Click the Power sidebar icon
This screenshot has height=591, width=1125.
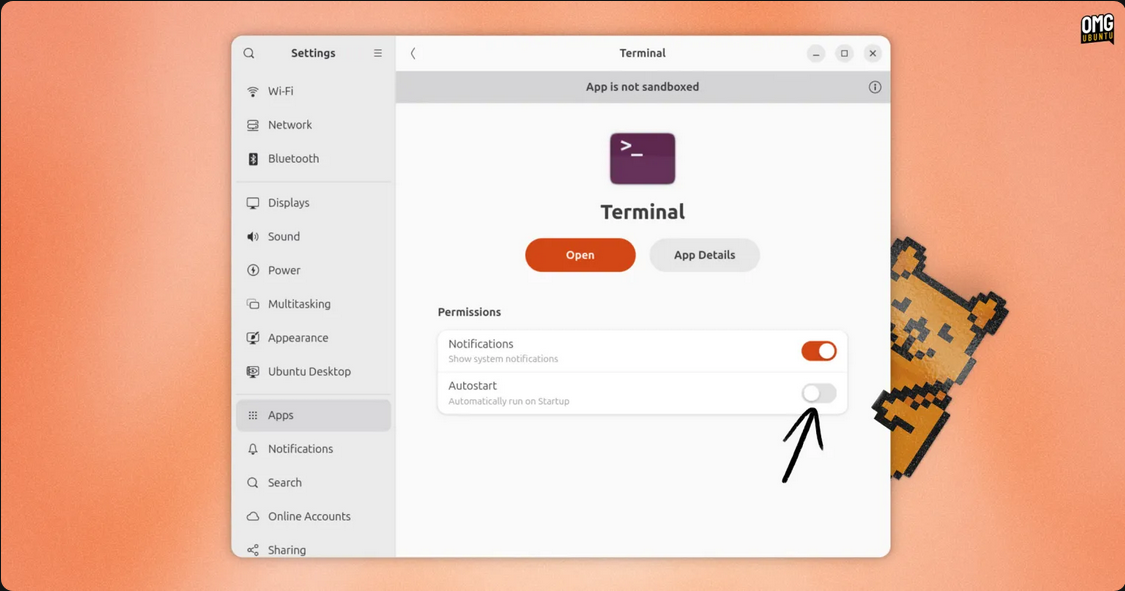click(253, 270)
